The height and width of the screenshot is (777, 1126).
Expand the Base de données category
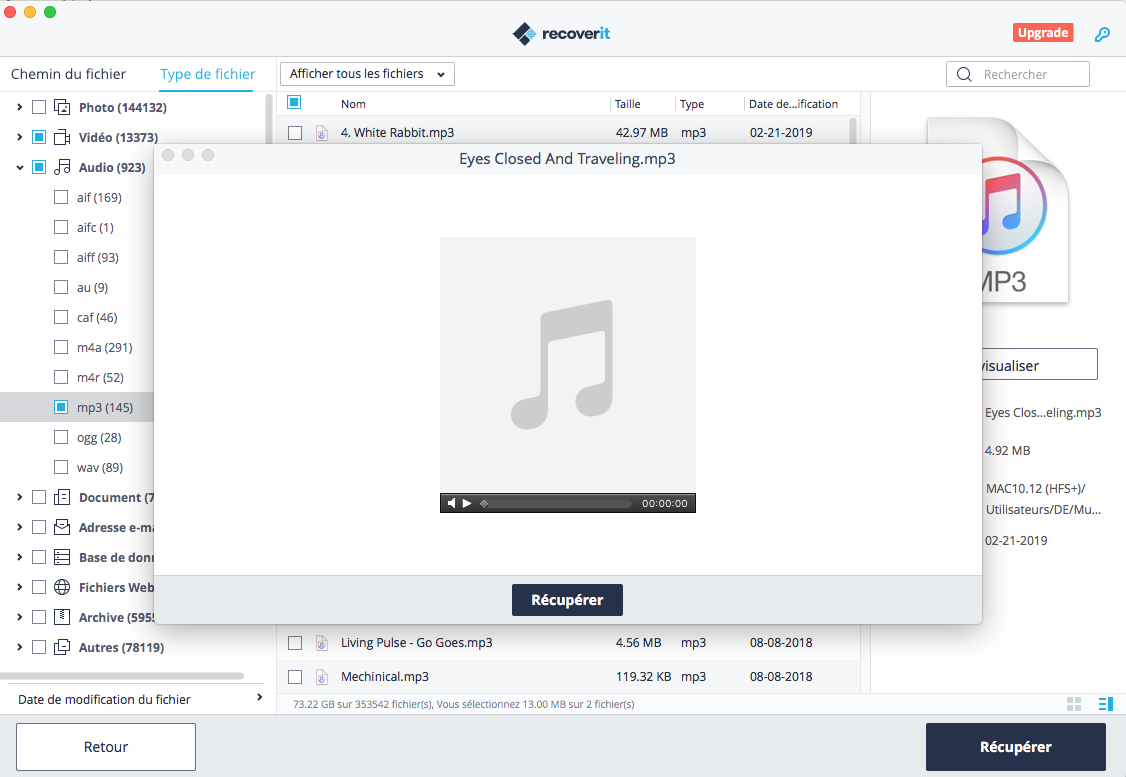[19, 557]
